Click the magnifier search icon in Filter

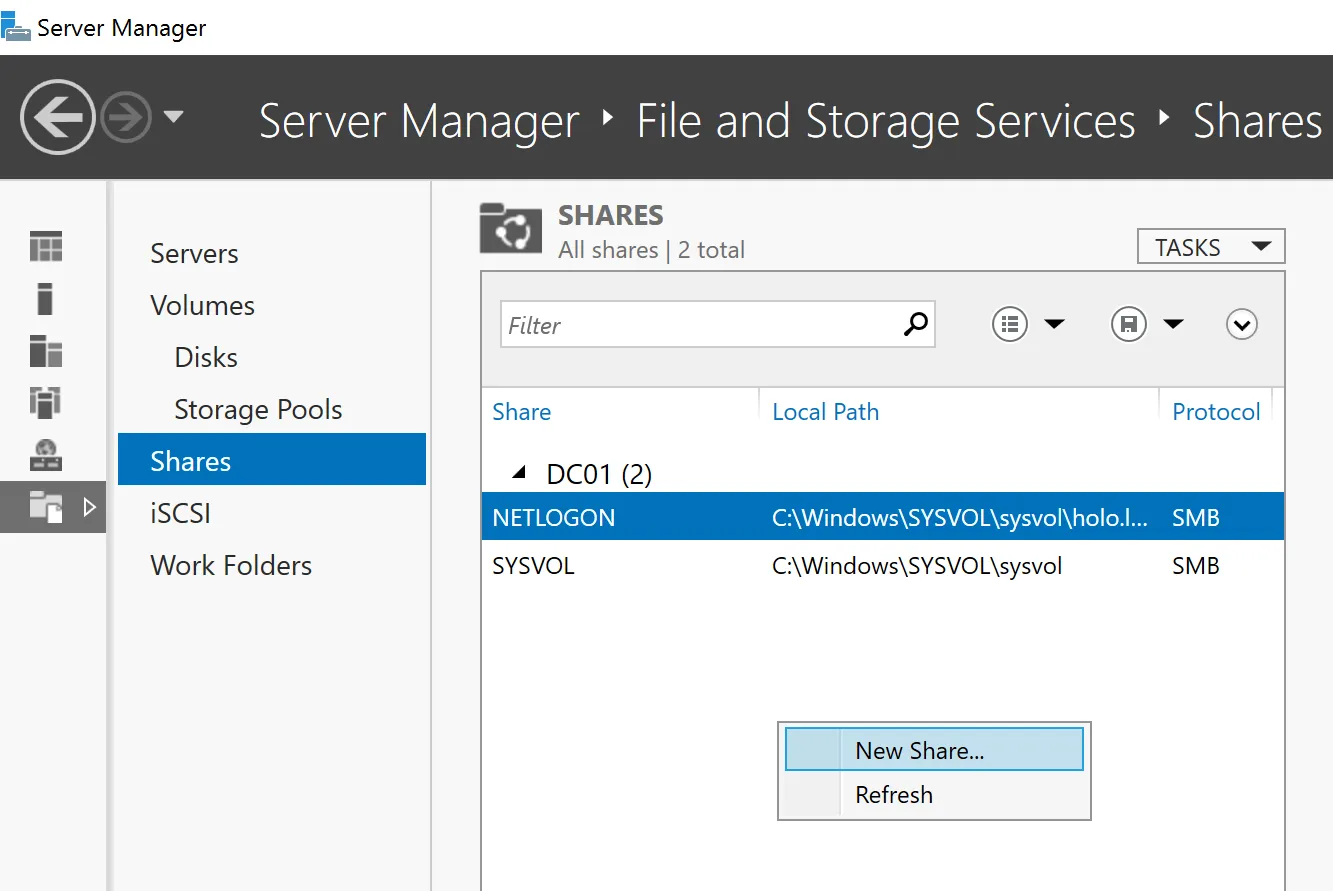click(915, 323)
